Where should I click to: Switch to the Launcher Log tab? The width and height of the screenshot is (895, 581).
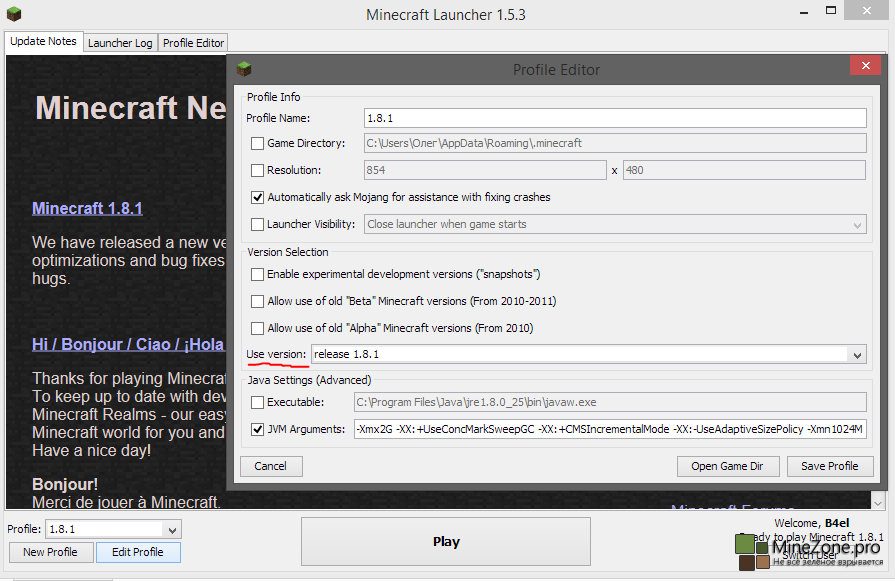(x=120, y=43)
